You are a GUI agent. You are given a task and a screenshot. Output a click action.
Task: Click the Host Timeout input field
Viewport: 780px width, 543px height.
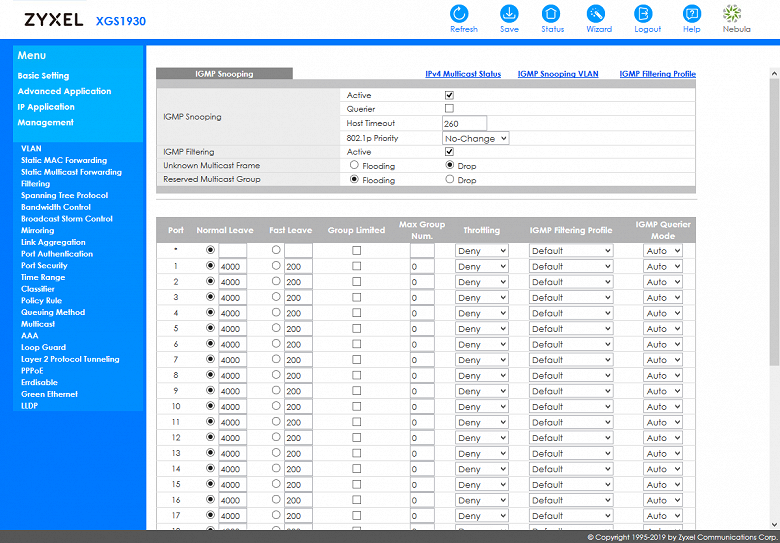tap(464, 123)
